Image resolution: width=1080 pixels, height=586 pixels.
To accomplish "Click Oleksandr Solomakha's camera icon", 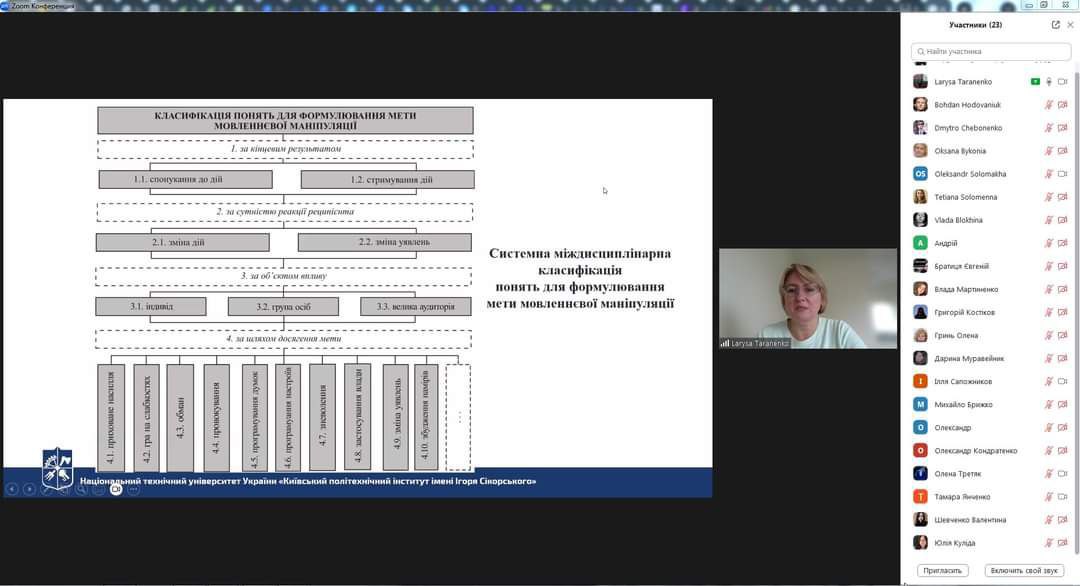I will [x=1063, y=174].
